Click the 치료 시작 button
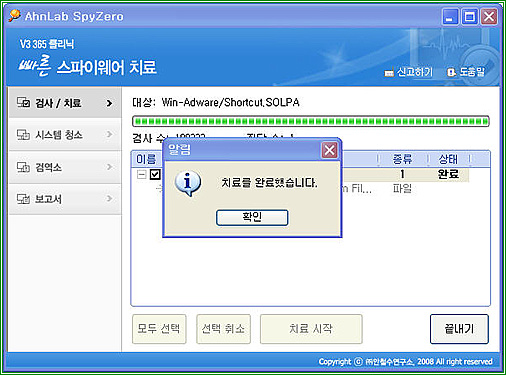Image resolution: width=506 pixels, height=375 pixels. [311, 329]
